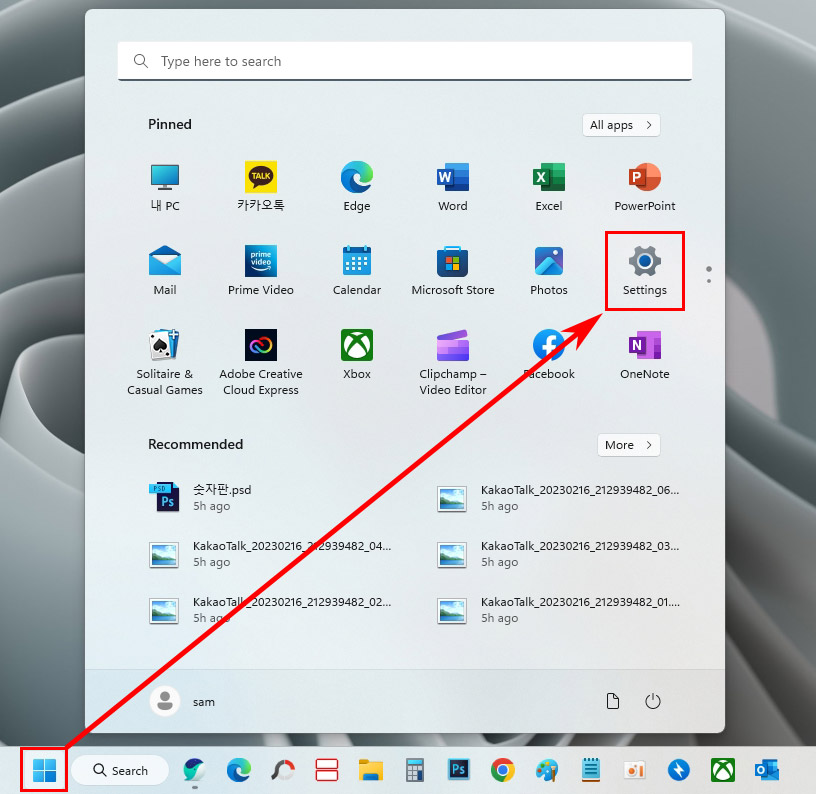
Task: Launch Prime Video app
Action: click(261, 271)
